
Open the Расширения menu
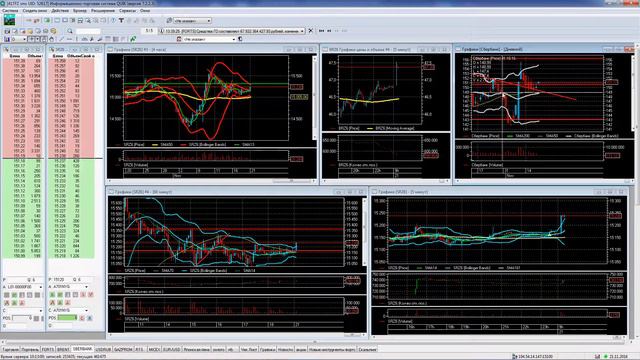tap(103, 11)
